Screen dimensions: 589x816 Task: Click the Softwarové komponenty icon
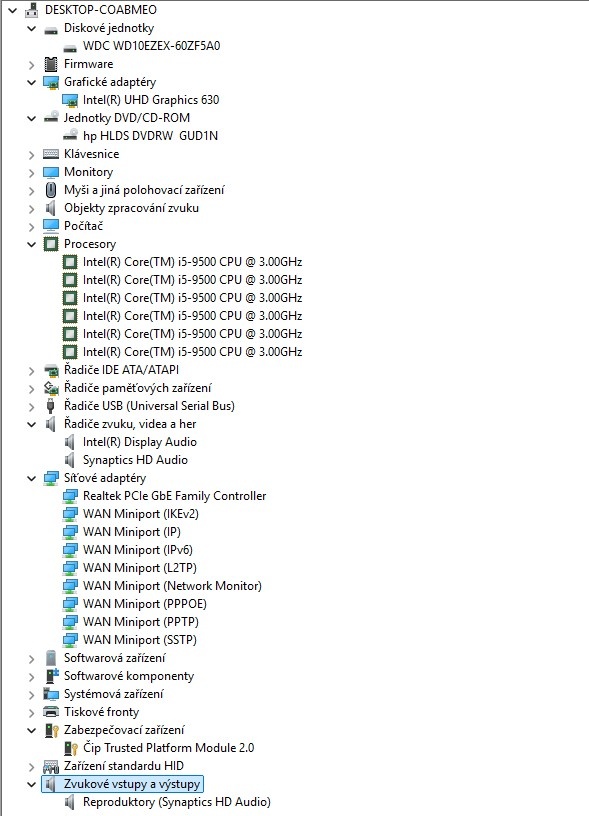tap(52, 676)
